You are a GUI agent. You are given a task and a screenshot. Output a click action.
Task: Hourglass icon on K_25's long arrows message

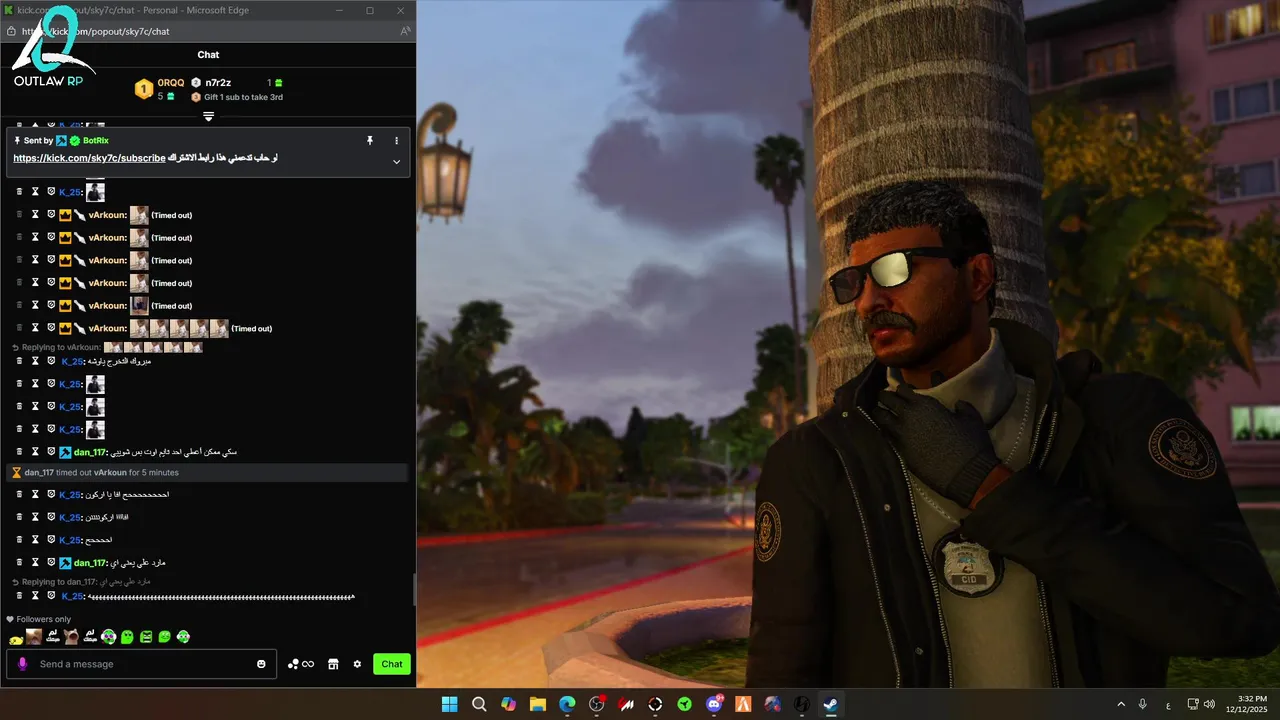pos(35,595)
